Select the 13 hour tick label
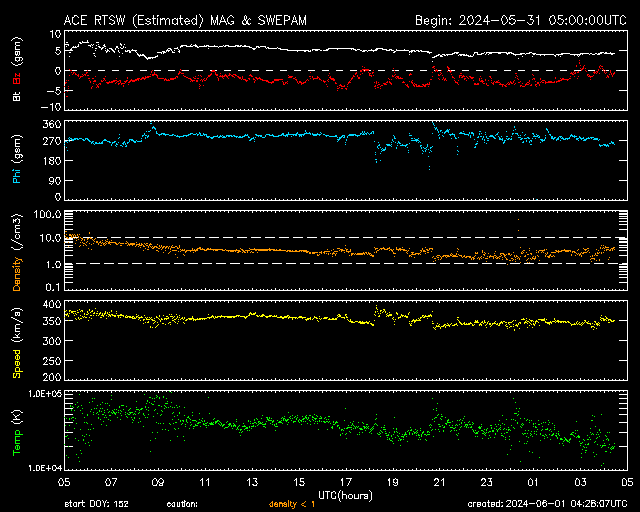This screenshot has height=512, width=640. pyautogui.click(x=252, y=482)
